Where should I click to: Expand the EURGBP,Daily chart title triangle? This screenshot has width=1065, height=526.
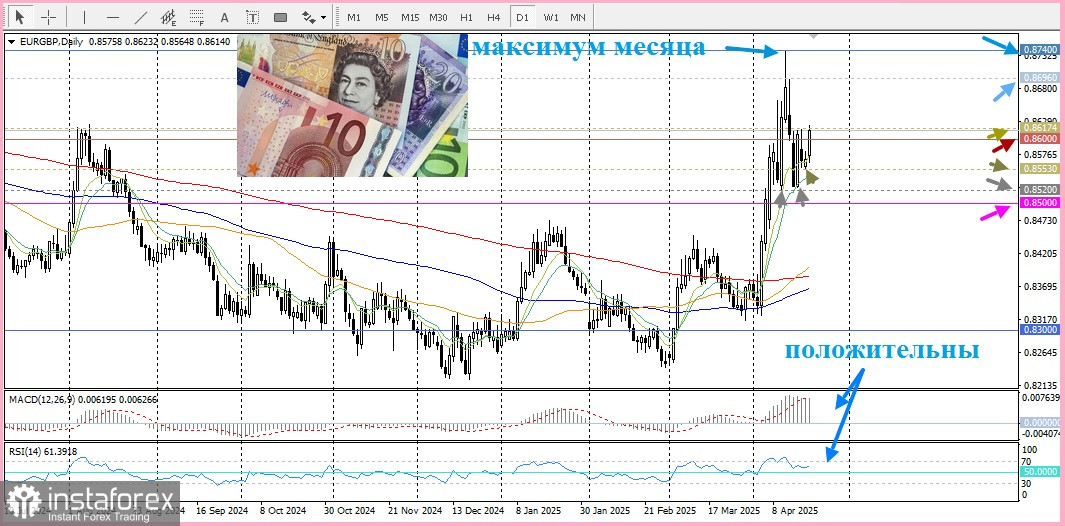[x=12, y=42]
